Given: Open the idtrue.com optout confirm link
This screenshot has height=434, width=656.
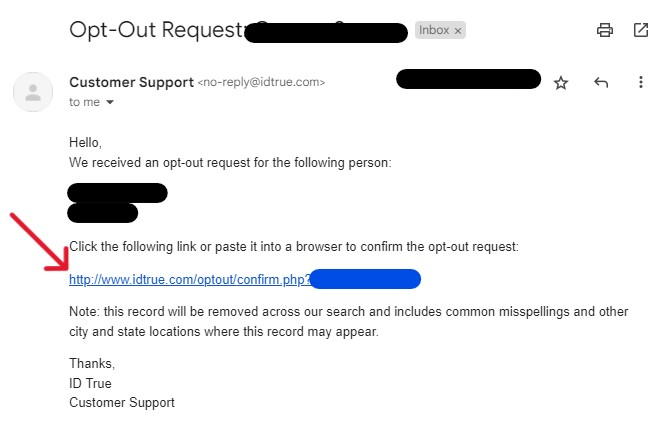Looking at the screenshot, I should tap(190, 279).
